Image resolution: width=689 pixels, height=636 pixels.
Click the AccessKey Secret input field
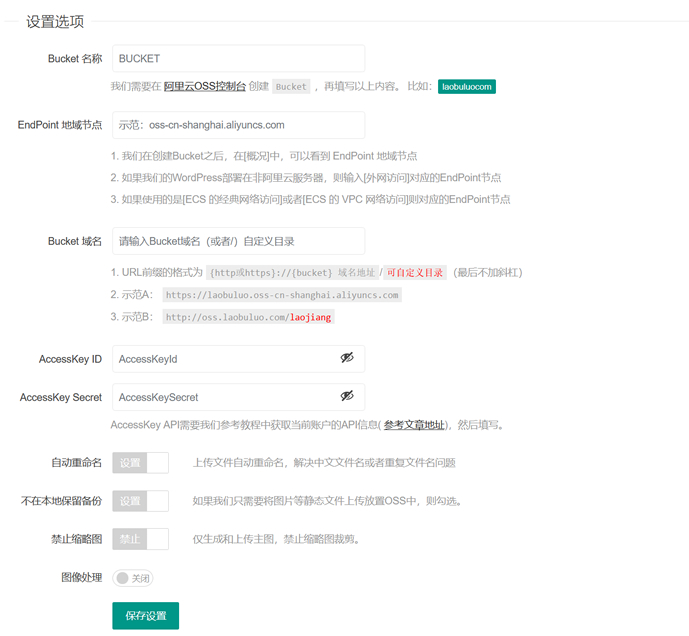(x=238, y=397)
